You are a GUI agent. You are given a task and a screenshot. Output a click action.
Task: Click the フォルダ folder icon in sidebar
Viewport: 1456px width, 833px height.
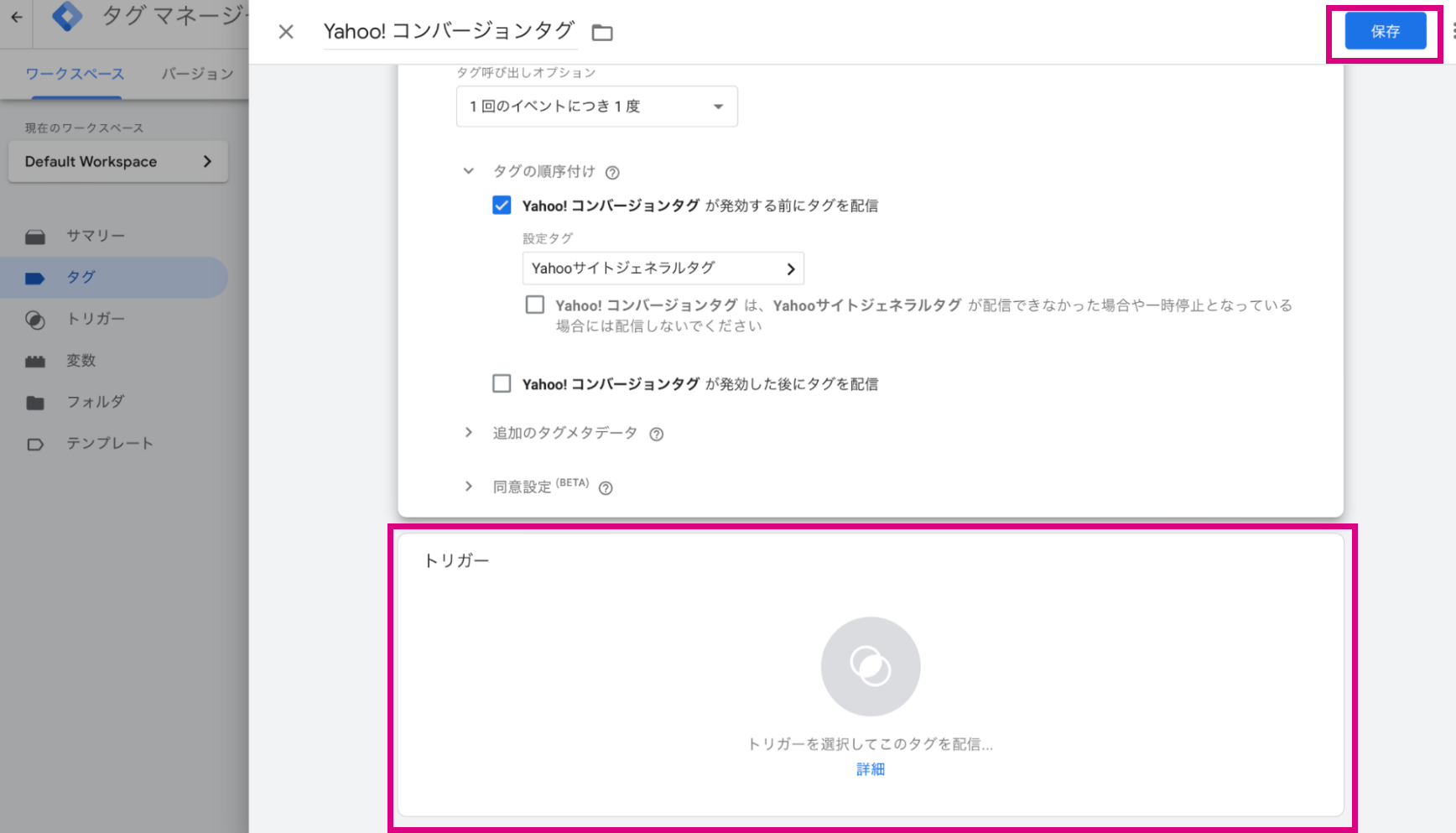(x=35, y=403)
